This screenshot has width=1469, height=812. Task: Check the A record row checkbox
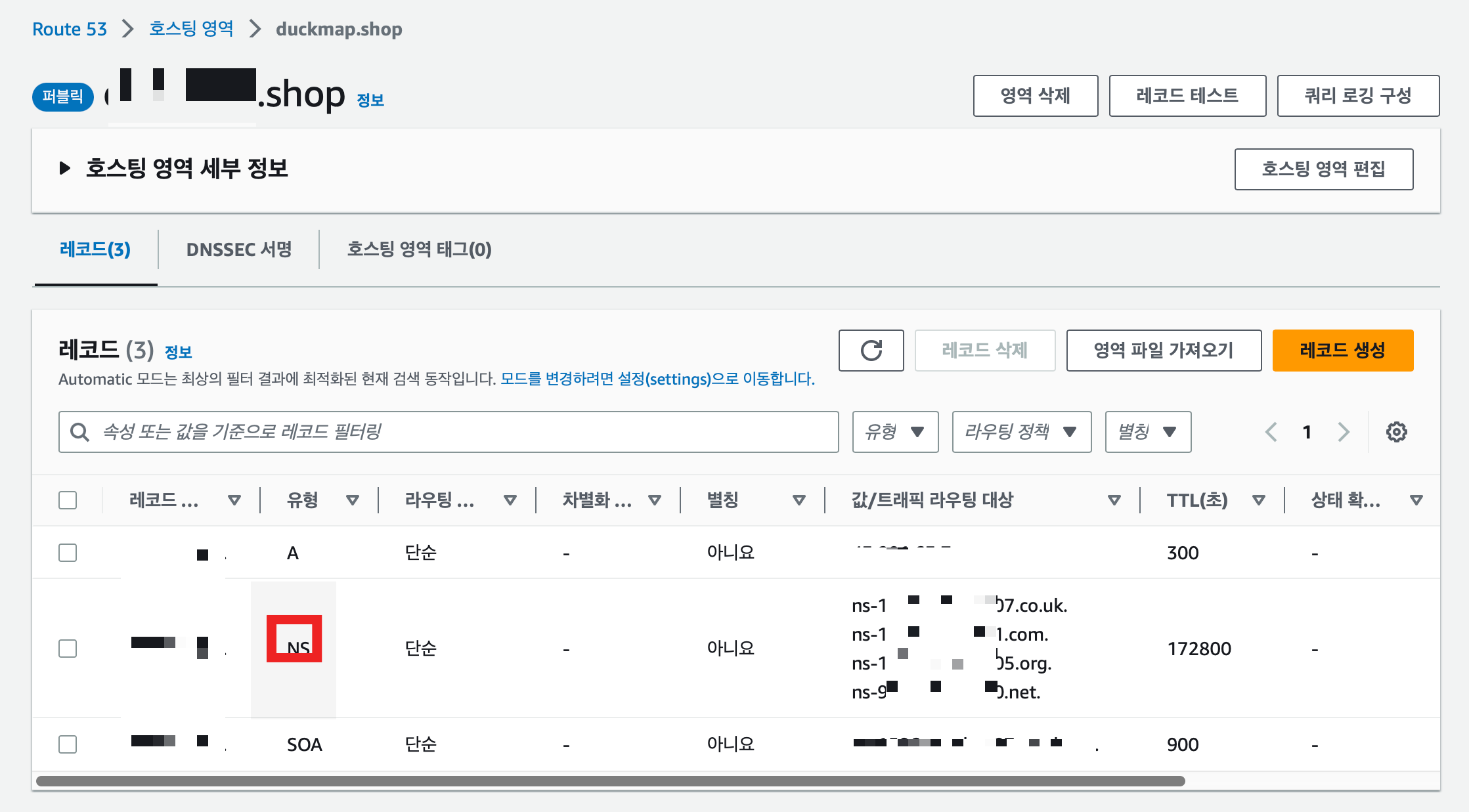(68, 553)
